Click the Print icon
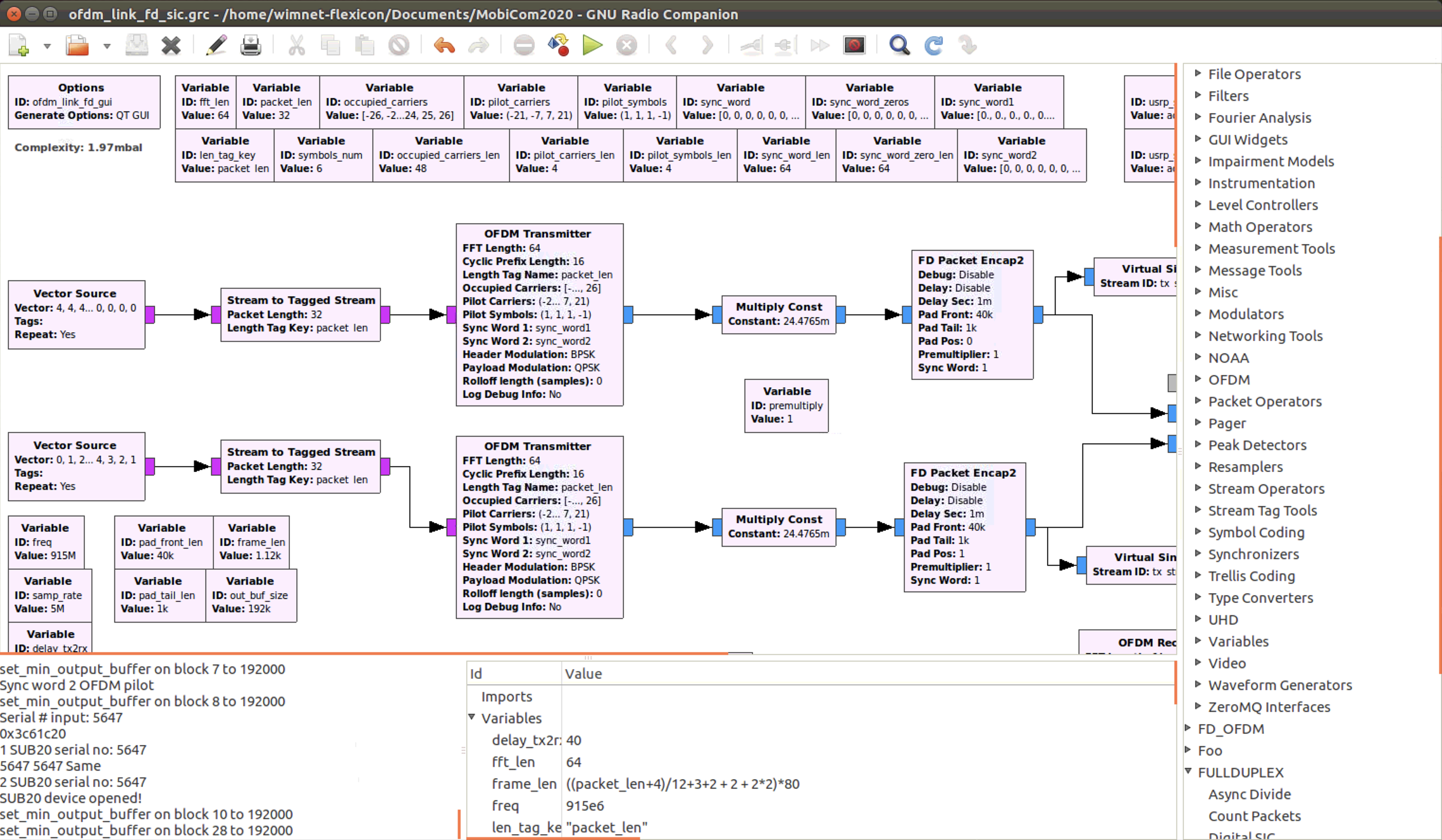Viewport: 1442px width, 840px height. click(x=251, y=45)
